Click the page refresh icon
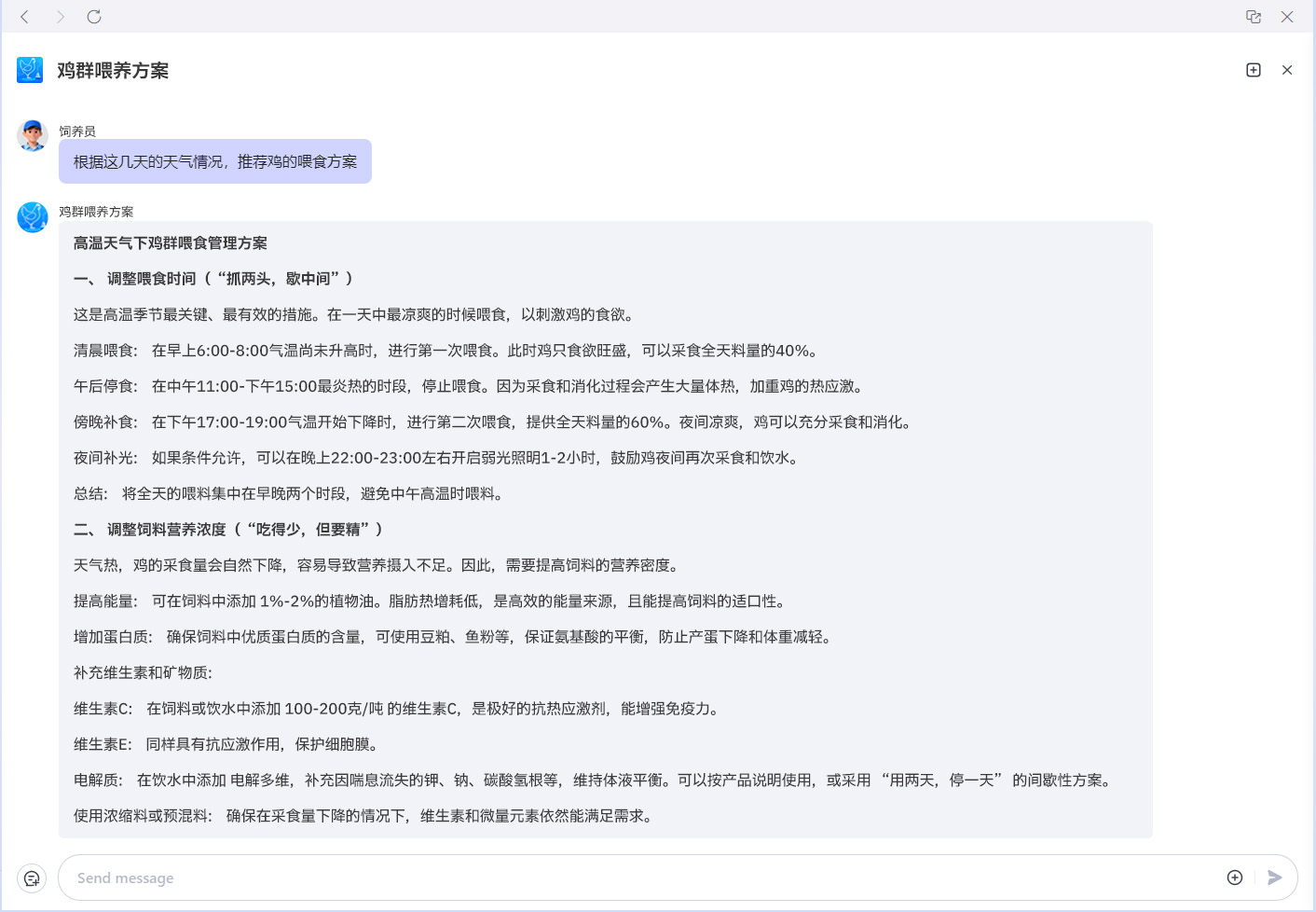This screenshot has width=1316, height=912. click(x=93, y=17)
